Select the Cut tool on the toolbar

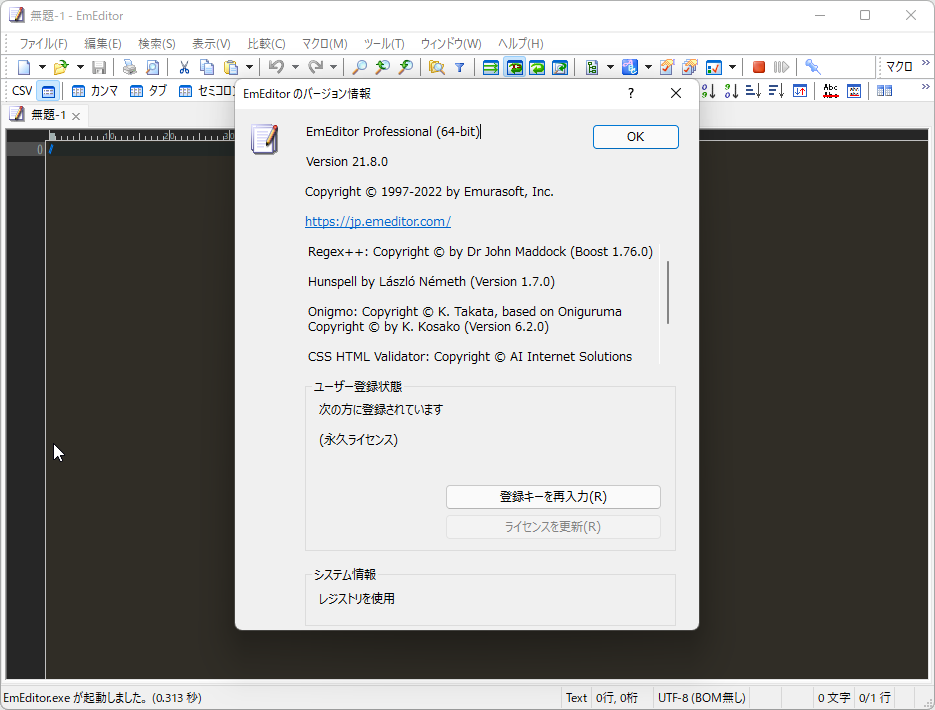point(183,66)
